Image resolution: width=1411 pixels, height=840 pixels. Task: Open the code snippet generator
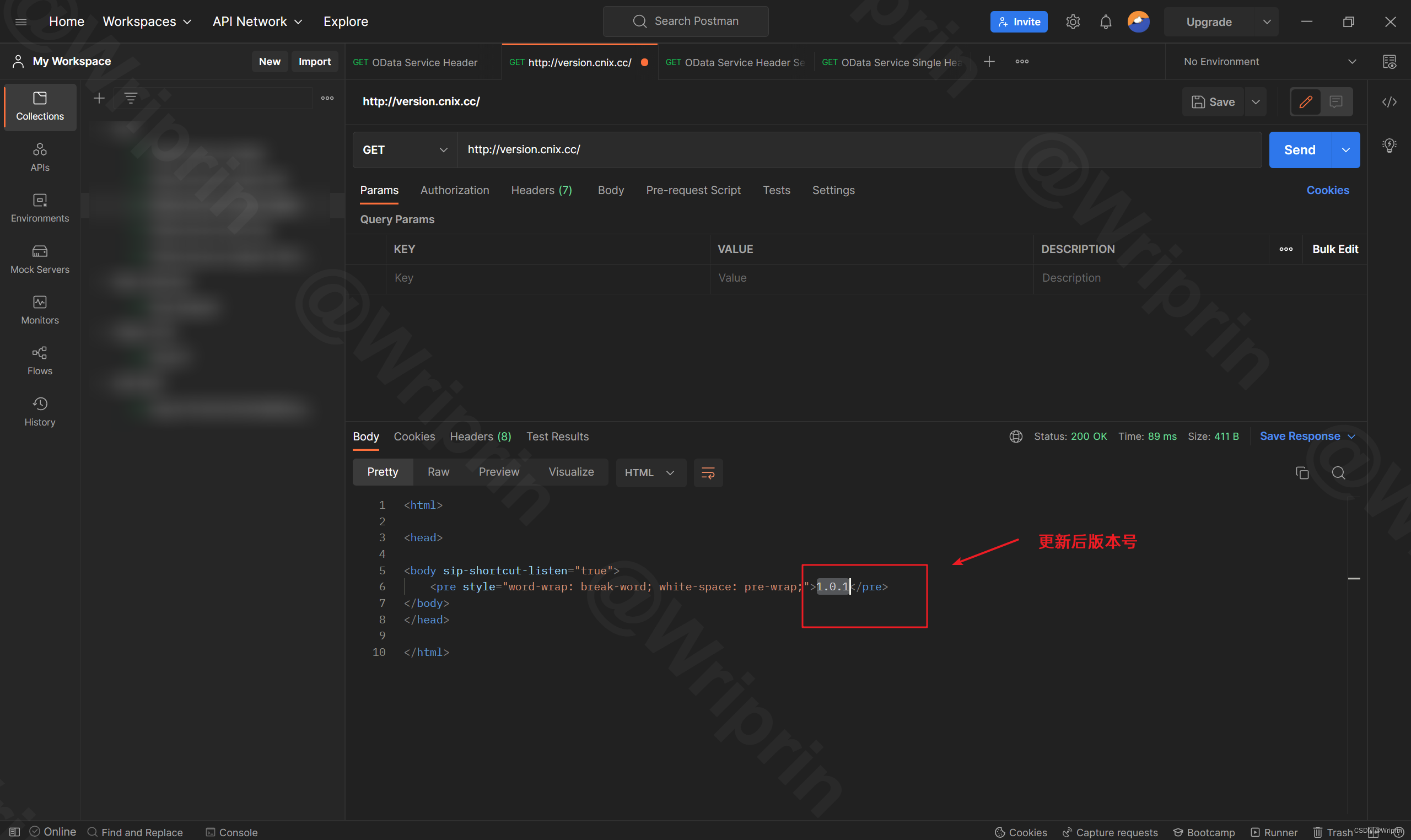[1390, 102]
